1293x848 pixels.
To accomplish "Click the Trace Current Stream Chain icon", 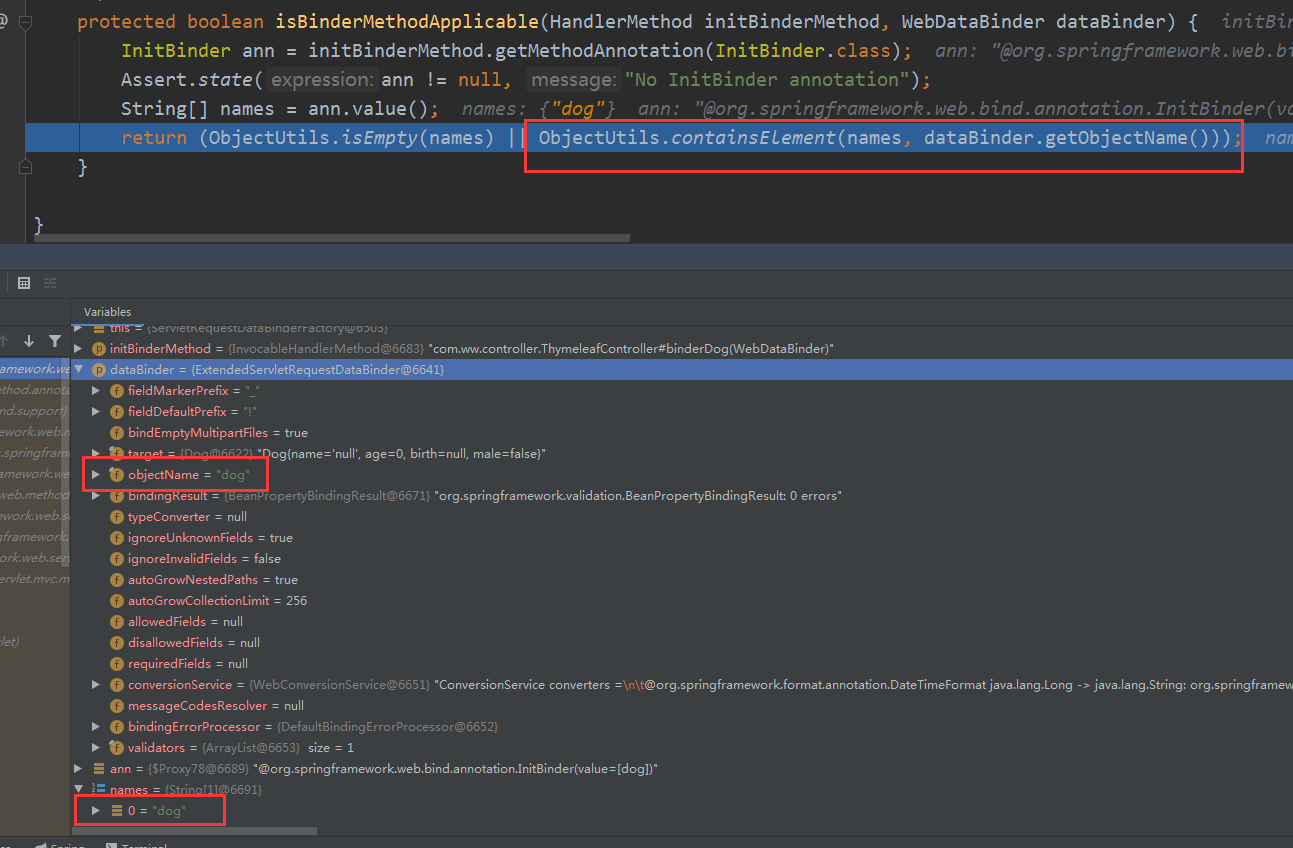I will [x=50, y=283].
